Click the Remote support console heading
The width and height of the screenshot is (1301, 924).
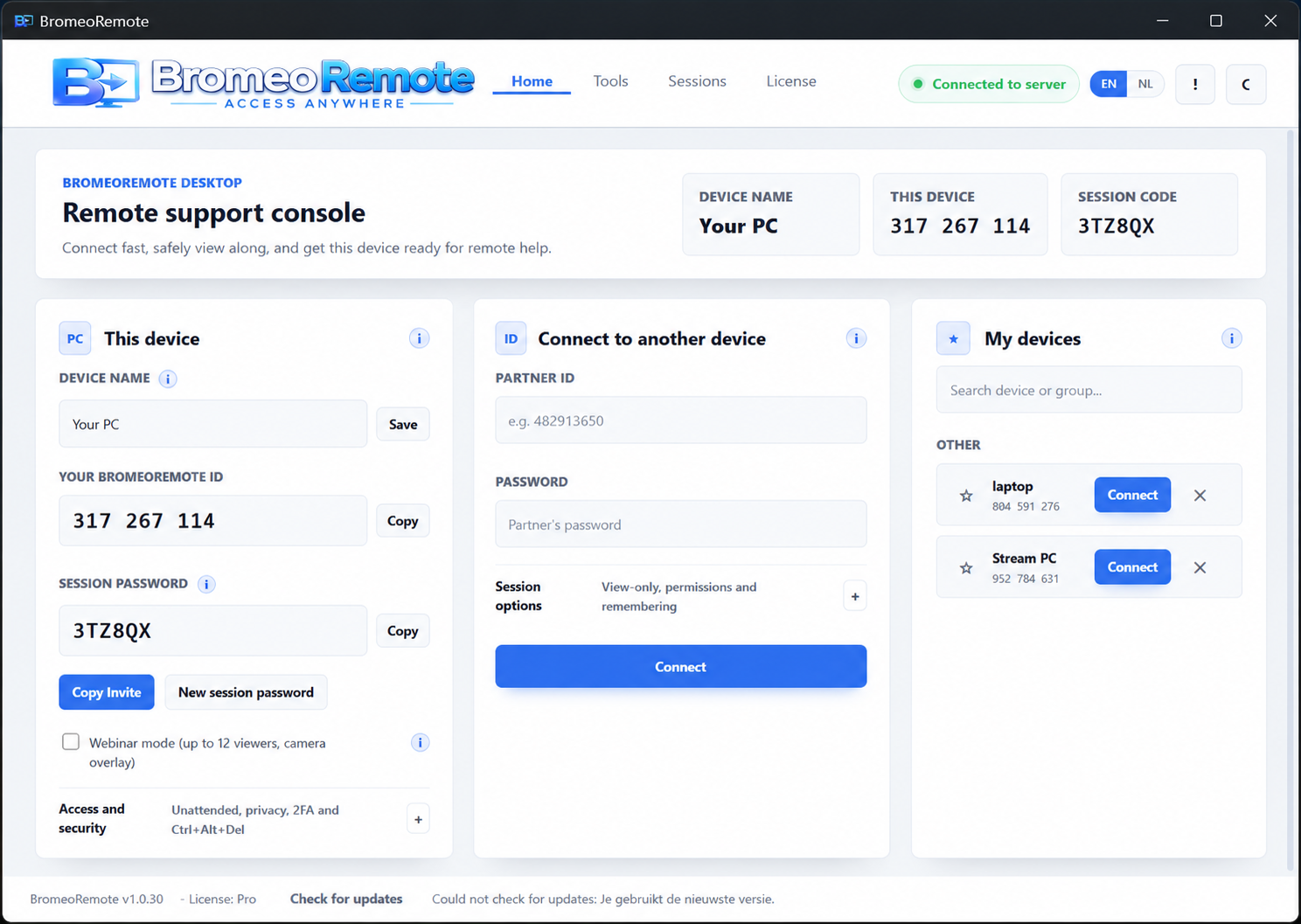coord(214,212)
